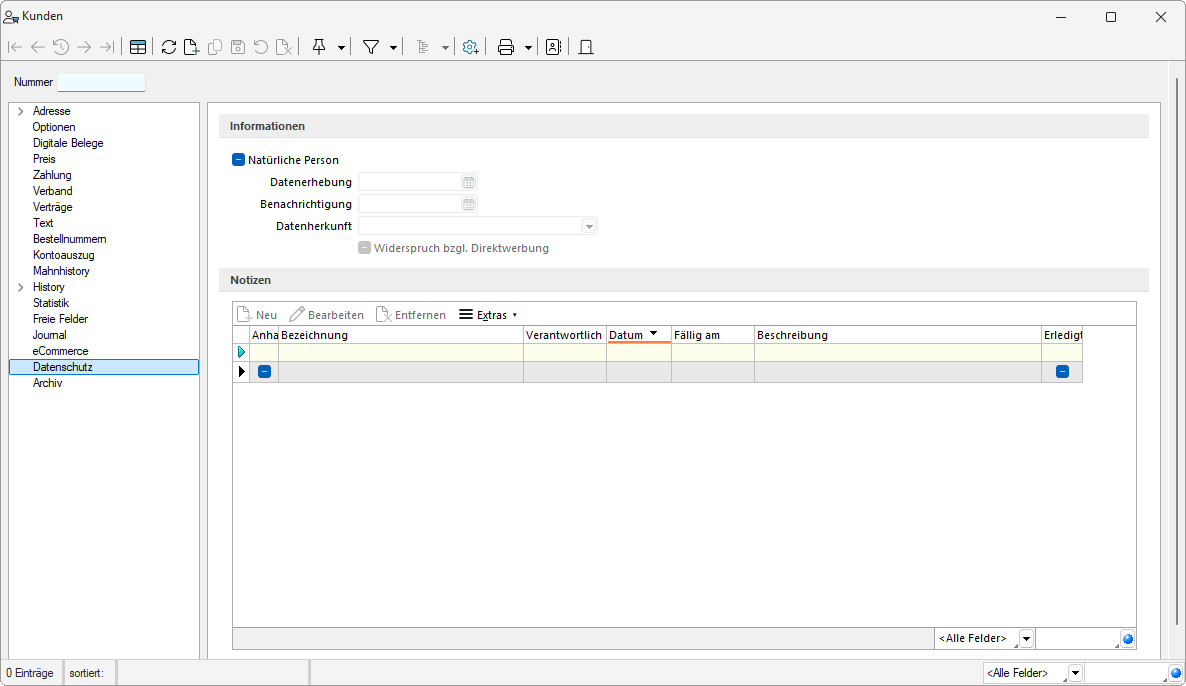The image size is (1186, 686).
Task: Copy the record icon
Action: pos(215,47)
